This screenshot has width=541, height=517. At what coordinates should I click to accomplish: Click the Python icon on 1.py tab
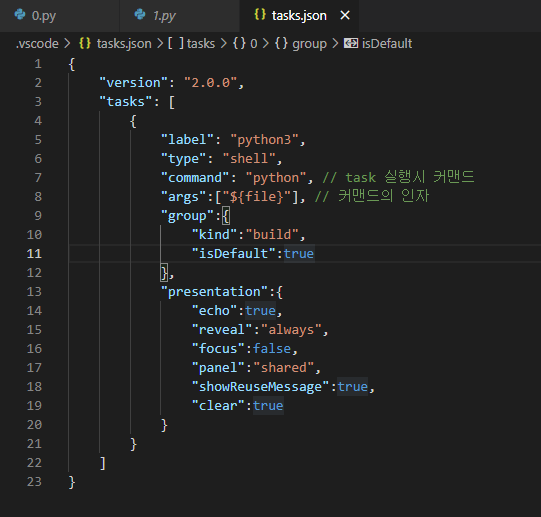coord(140,15)
